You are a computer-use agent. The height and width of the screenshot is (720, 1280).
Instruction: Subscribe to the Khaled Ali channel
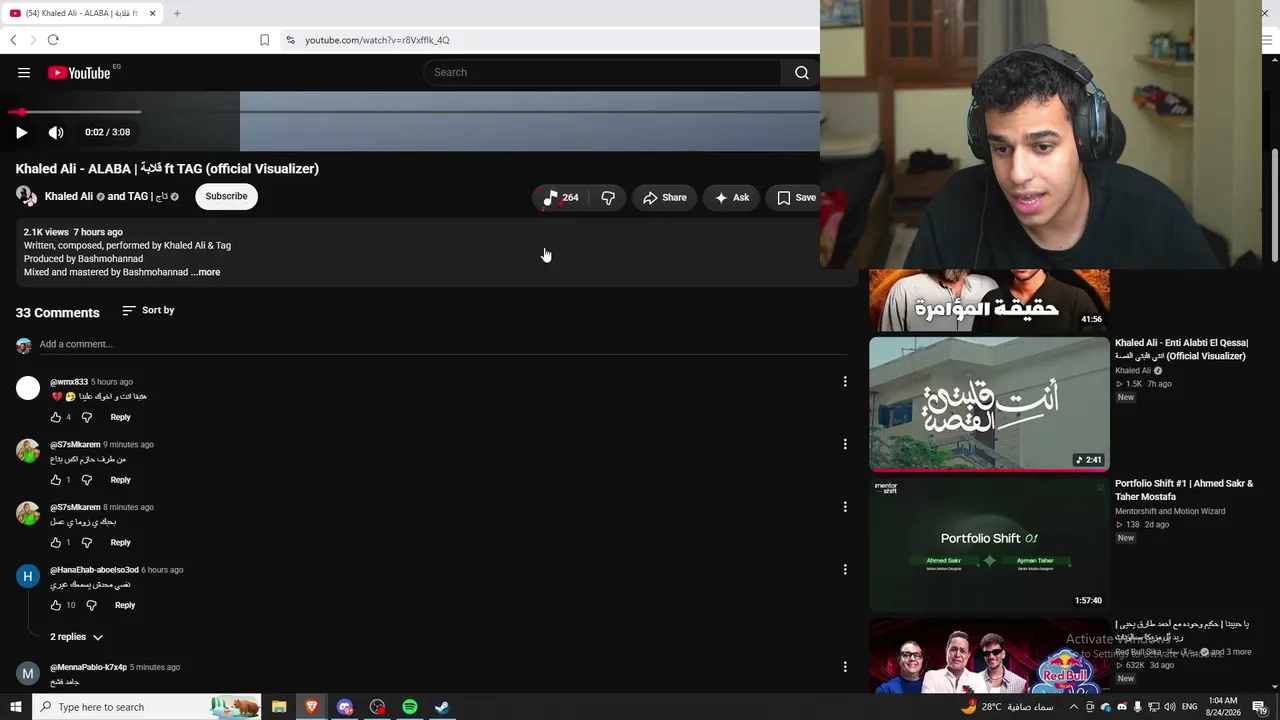coord(226,197)
